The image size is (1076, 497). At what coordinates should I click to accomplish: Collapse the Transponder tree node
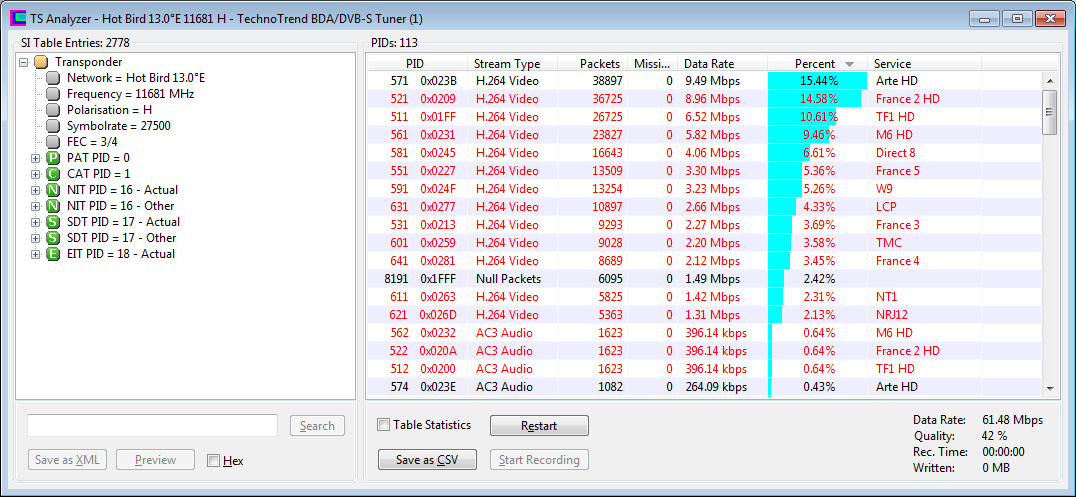pyautogui.click(x=24, y=62)
